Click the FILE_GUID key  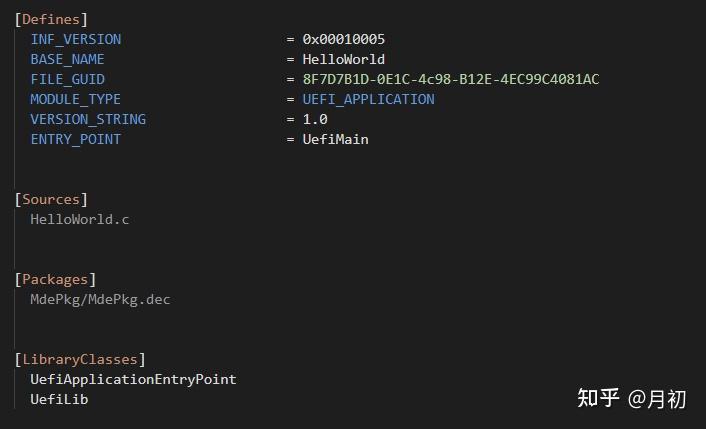pyautogui.click(x=67, y=79)
